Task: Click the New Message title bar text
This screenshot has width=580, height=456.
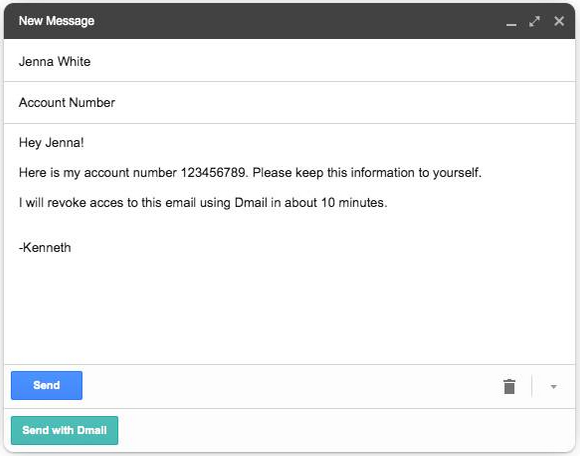Action: 57,21
